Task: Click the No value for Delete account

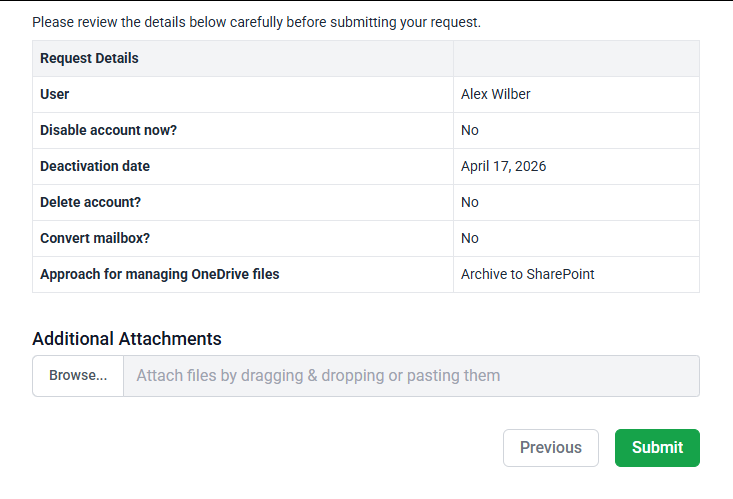Action: pos(470,202)
